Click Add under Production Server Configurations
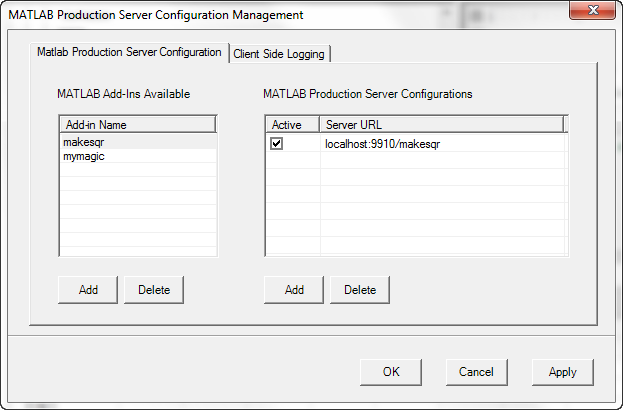This screenshot has width=623, height=410. 294,290
